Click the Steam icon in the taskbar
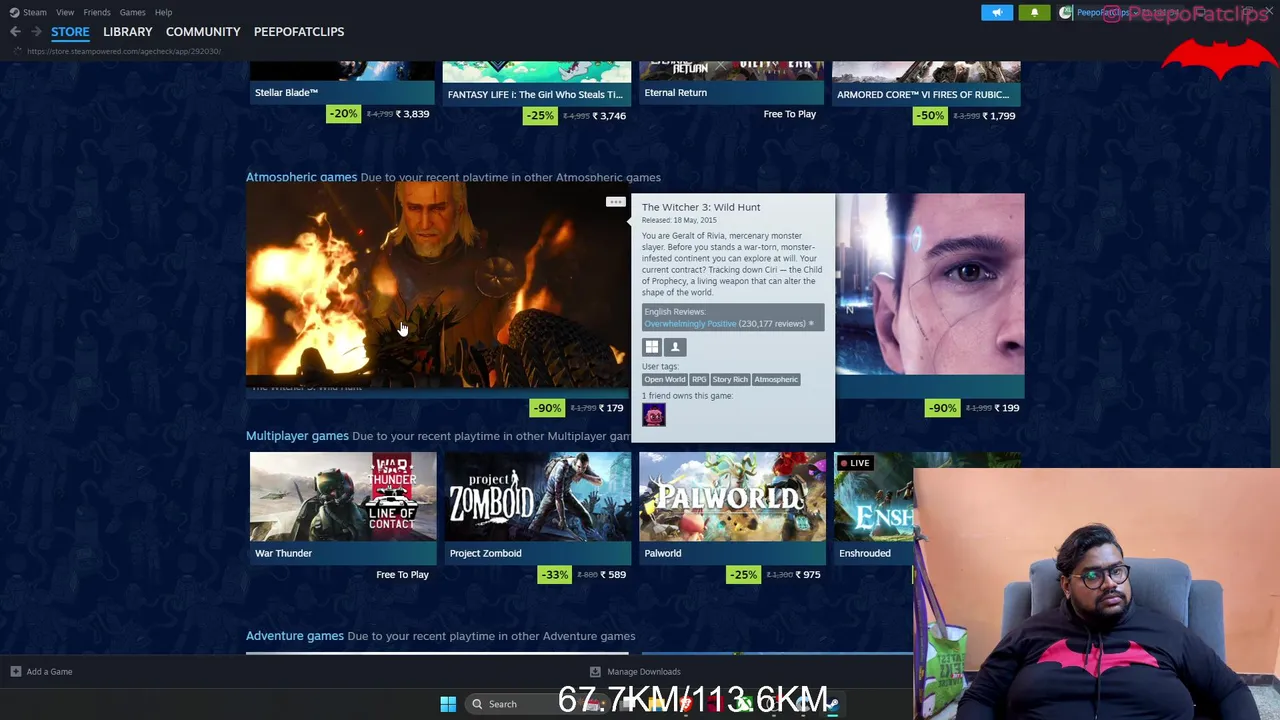Screen dimensions: 1280x720 pos(830,704)
